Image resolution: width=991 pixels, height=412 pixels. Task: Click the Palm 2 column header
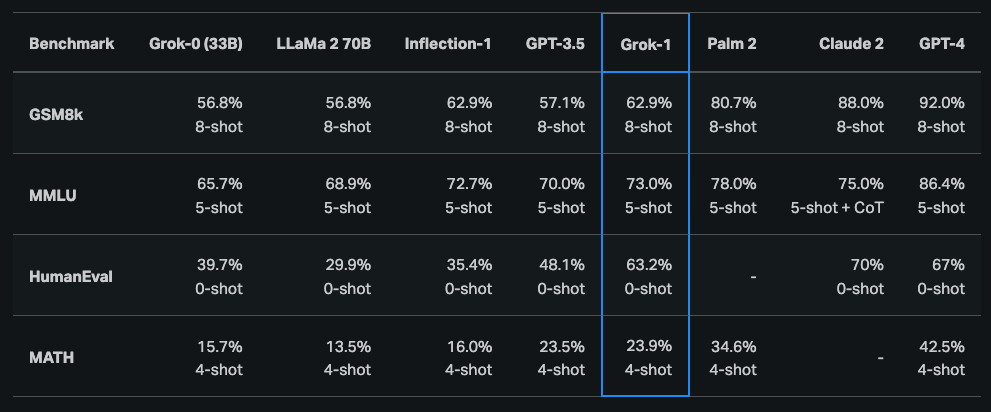tap(731, 44)
